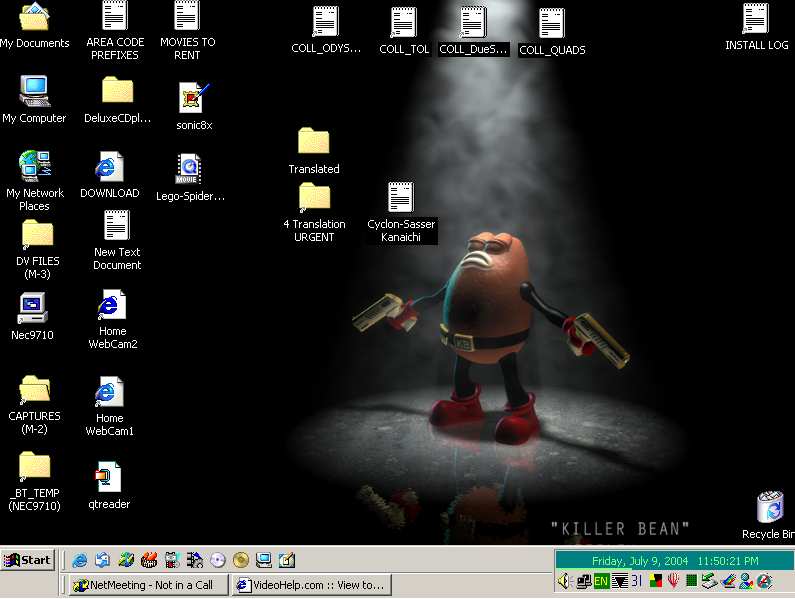Click the second Quick Launch icon, with blue arrows

(103, 560)
